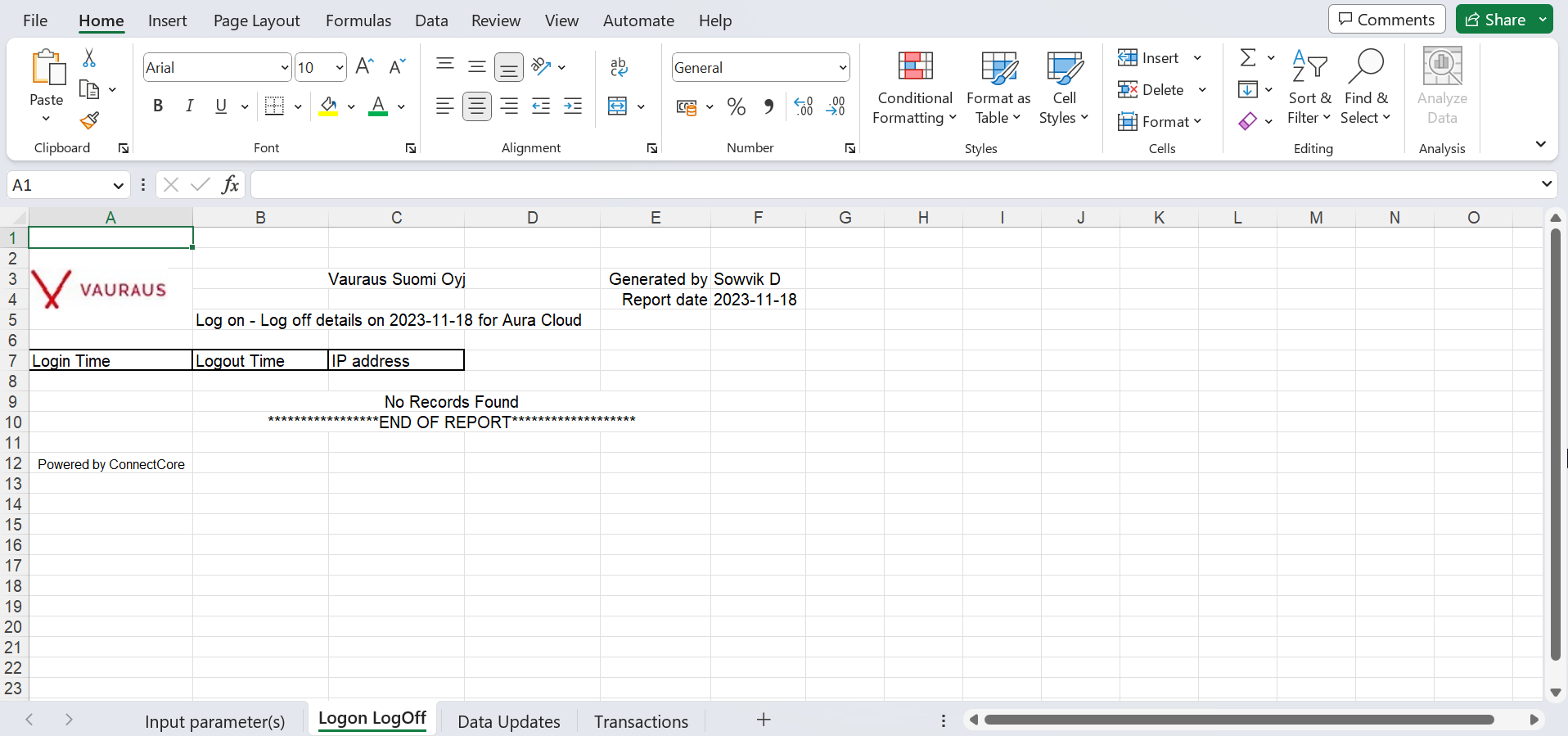This screenshot has height=736, width=1568.
Task: Enable center horizontal alignment
Action: click(476, 106)
